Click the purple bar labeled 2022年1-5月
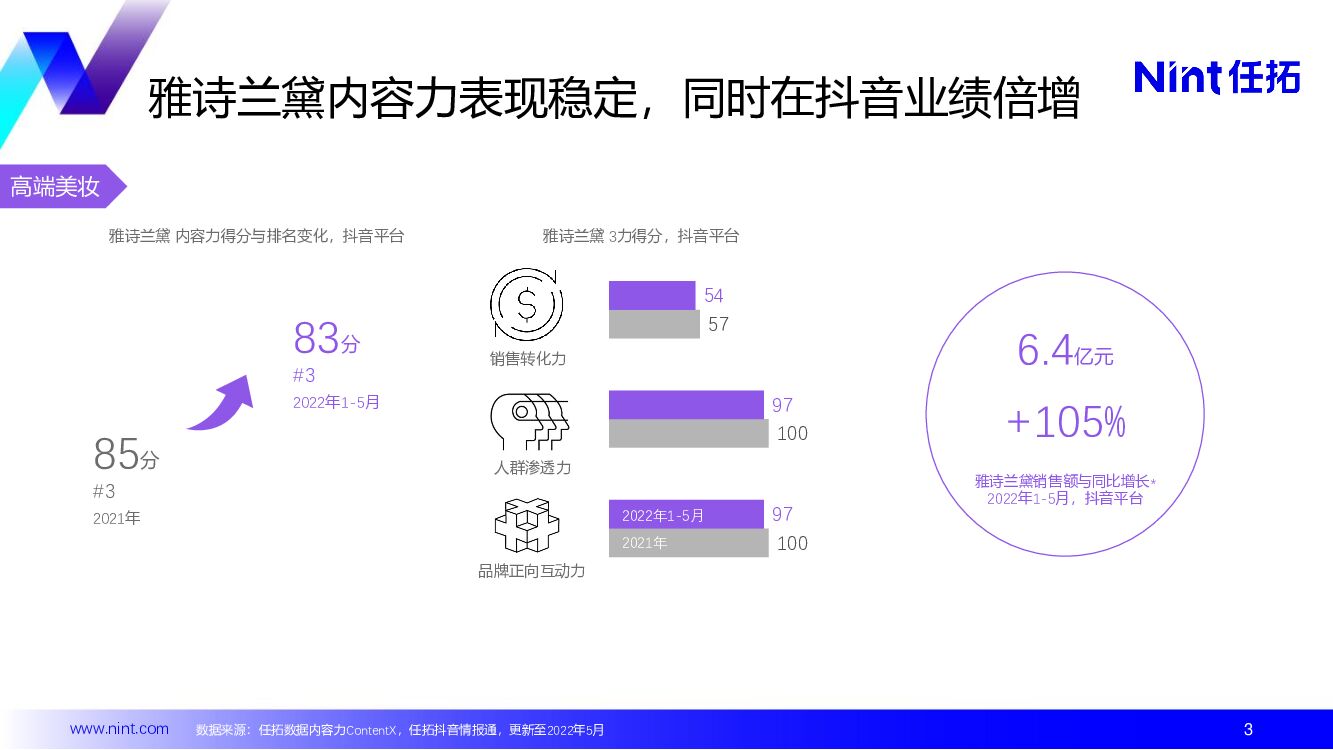 click(x=686, y=515)
